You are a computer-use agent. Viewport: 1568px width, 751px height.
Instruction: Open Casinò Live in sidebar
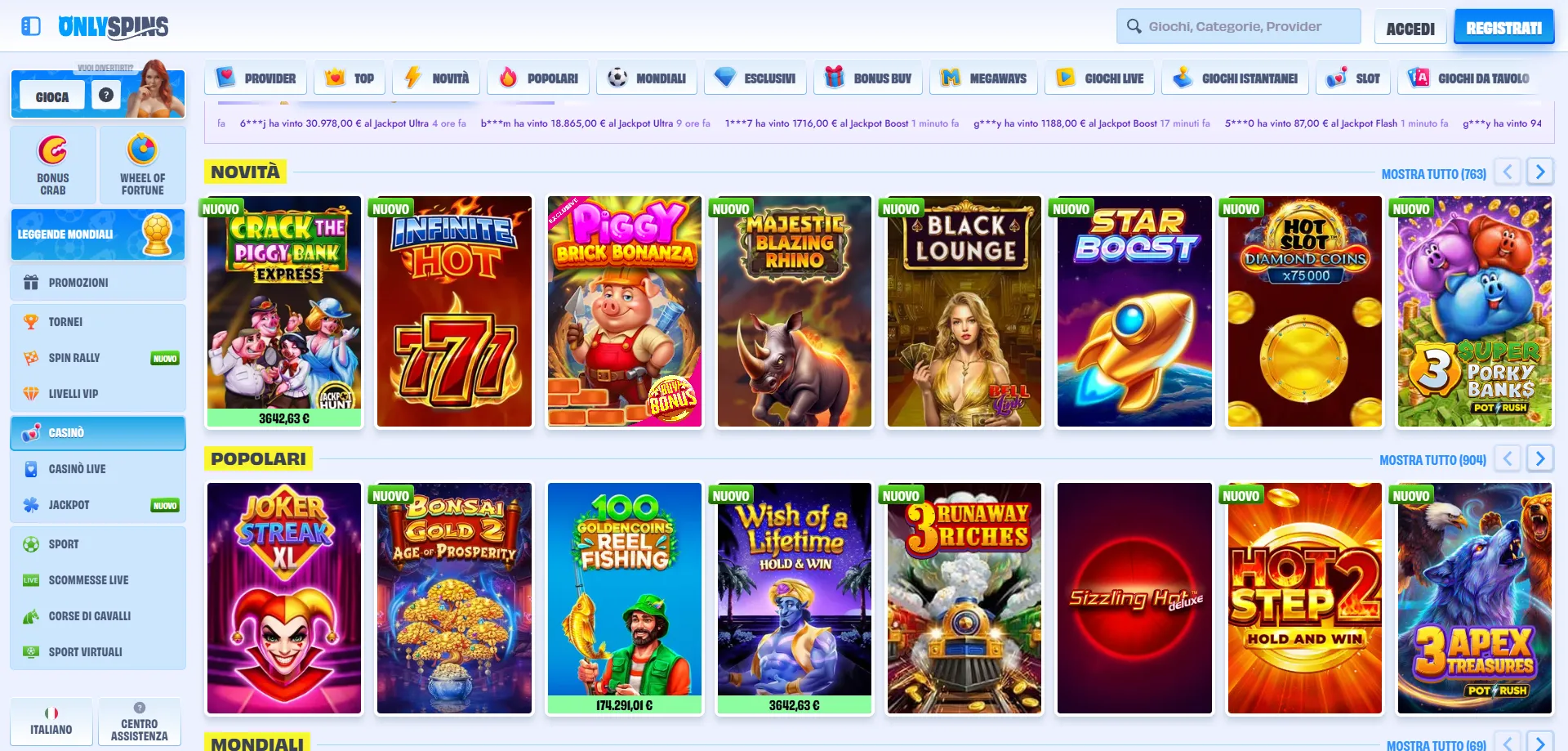click(98, 469)
